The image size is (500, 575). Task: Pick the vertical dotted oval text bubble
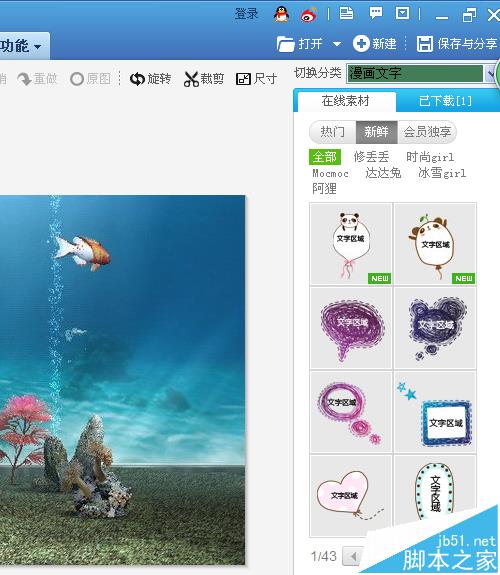(x=435, y=491)
